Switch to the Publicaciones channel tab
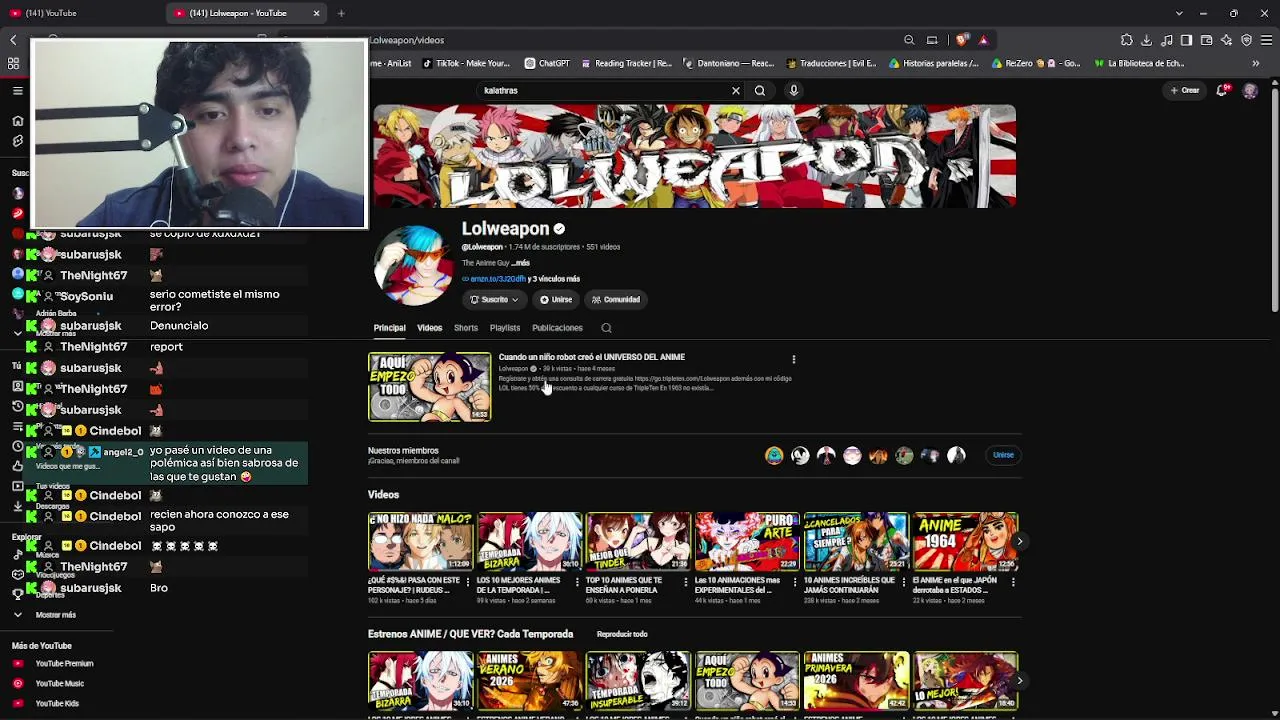This screenshot has height=720, width=1280. tap(557, 328)
